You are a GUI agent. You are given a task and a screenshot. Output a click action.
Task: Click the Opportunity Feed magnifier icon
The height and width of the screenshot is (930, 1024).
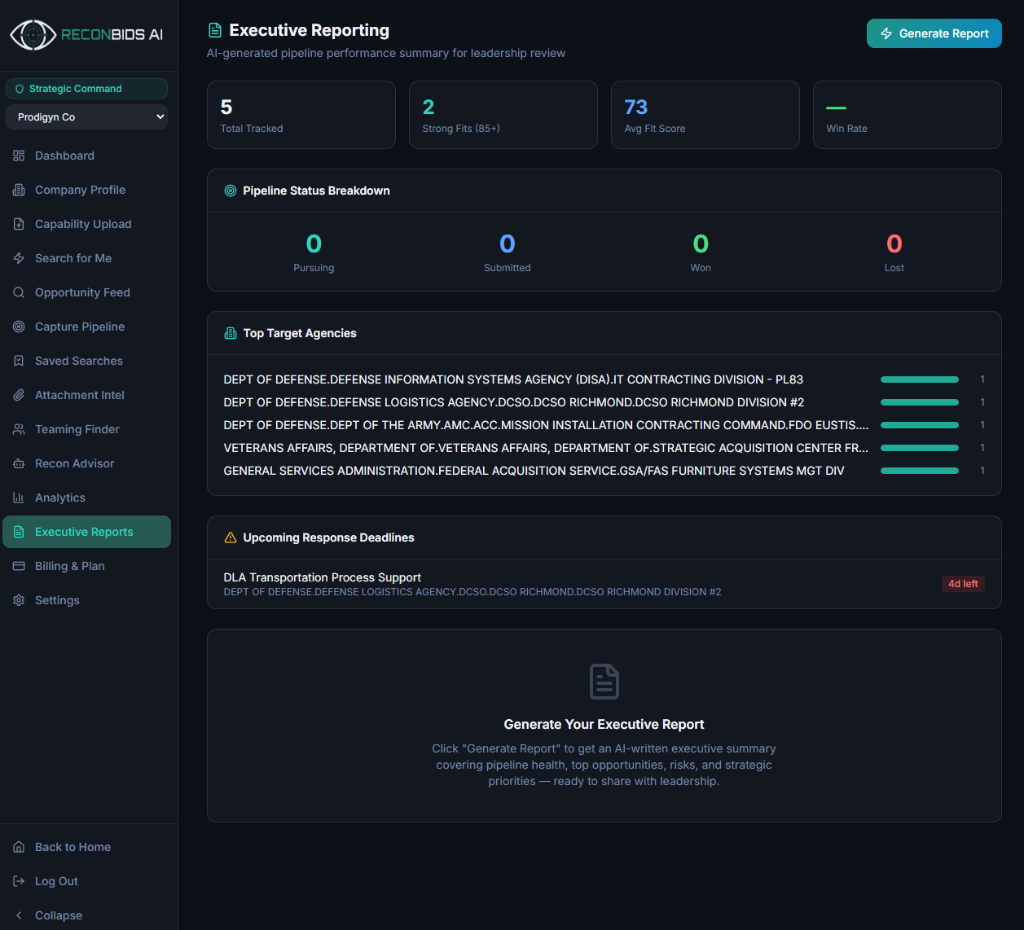tap(19, 293)
